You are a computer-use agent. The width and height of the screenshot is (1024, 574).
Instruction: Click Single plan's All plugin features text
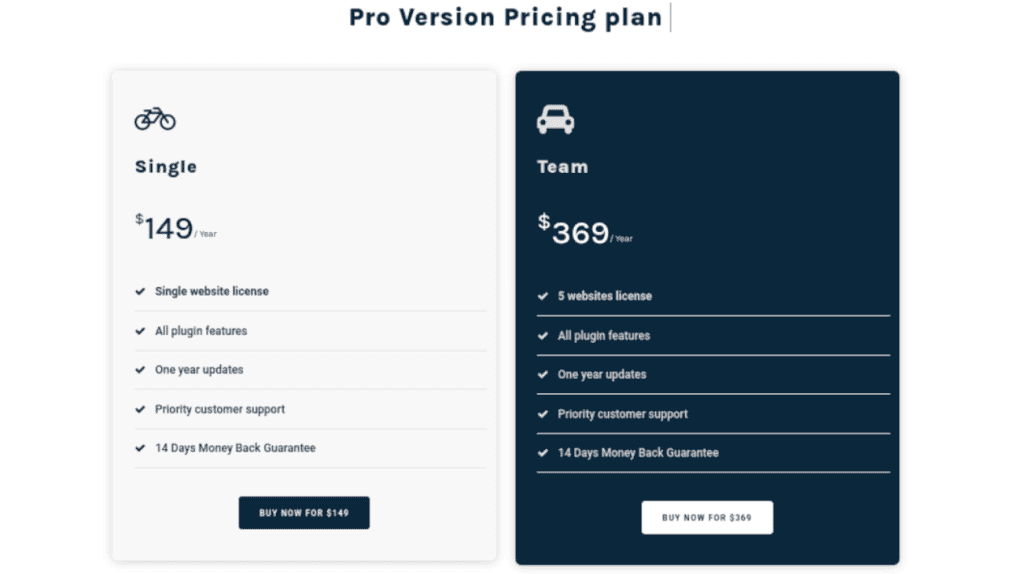pos(201,331)
